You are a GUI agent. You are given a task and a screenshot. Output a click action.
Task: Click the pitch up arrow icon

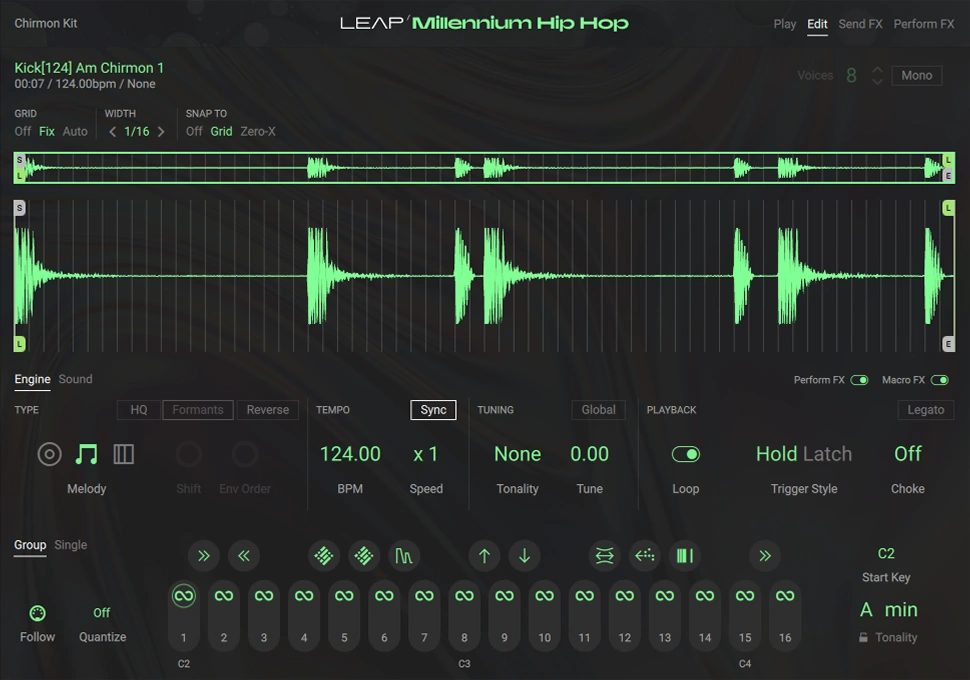coord(484,556)
